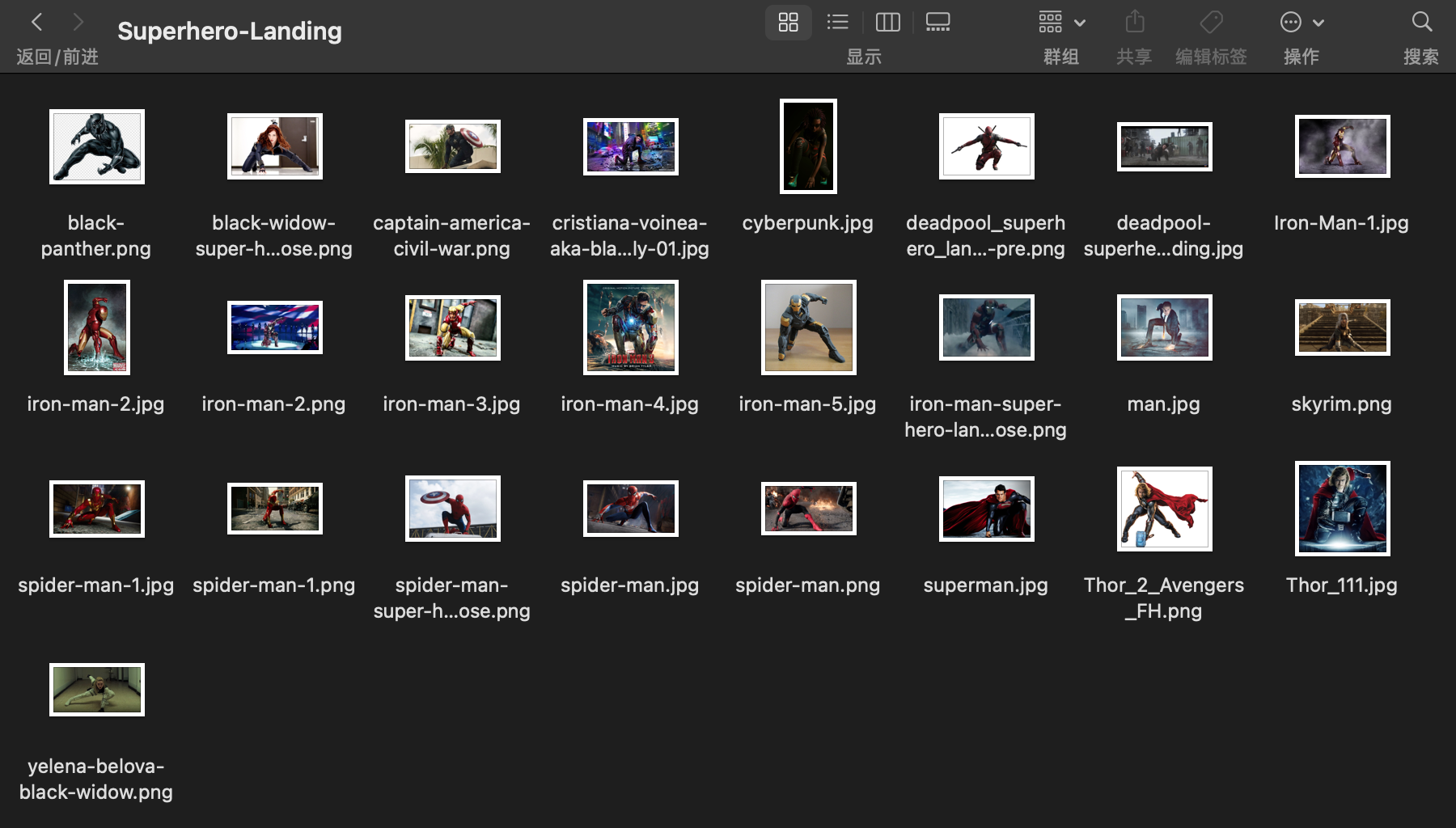
Task: Click the forward navigation arrow
Action: click(78, 22)
